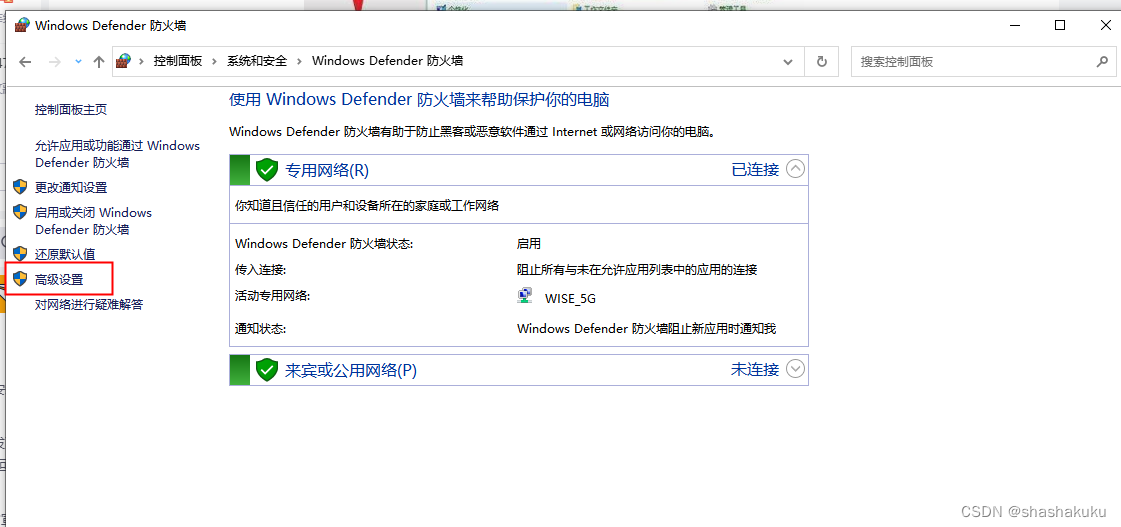Click shield icon beside 还原默认值
1121x527 pixels.
20,254
